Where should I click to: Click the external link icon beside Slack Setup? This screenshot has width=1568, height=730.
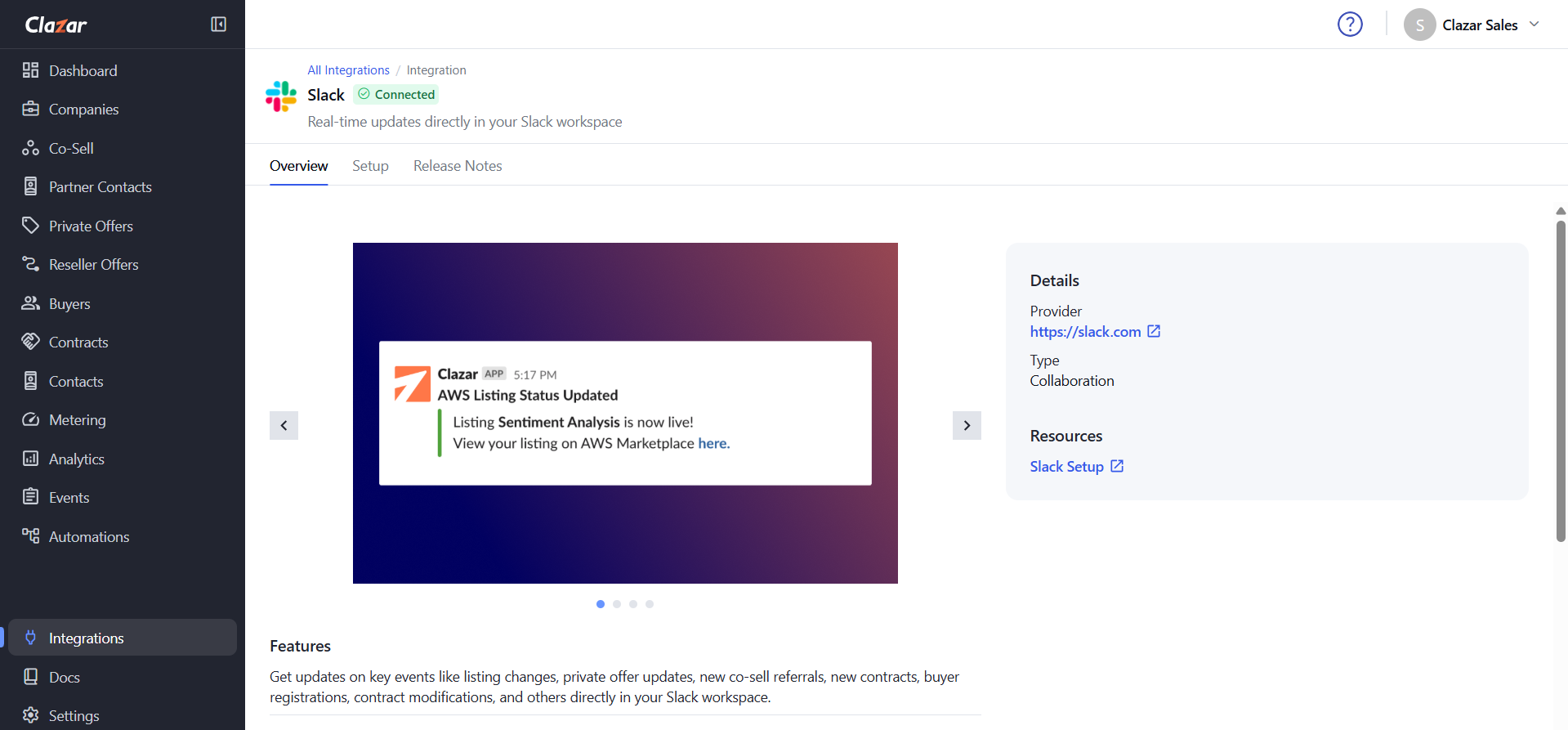[x=1117, y=466]
